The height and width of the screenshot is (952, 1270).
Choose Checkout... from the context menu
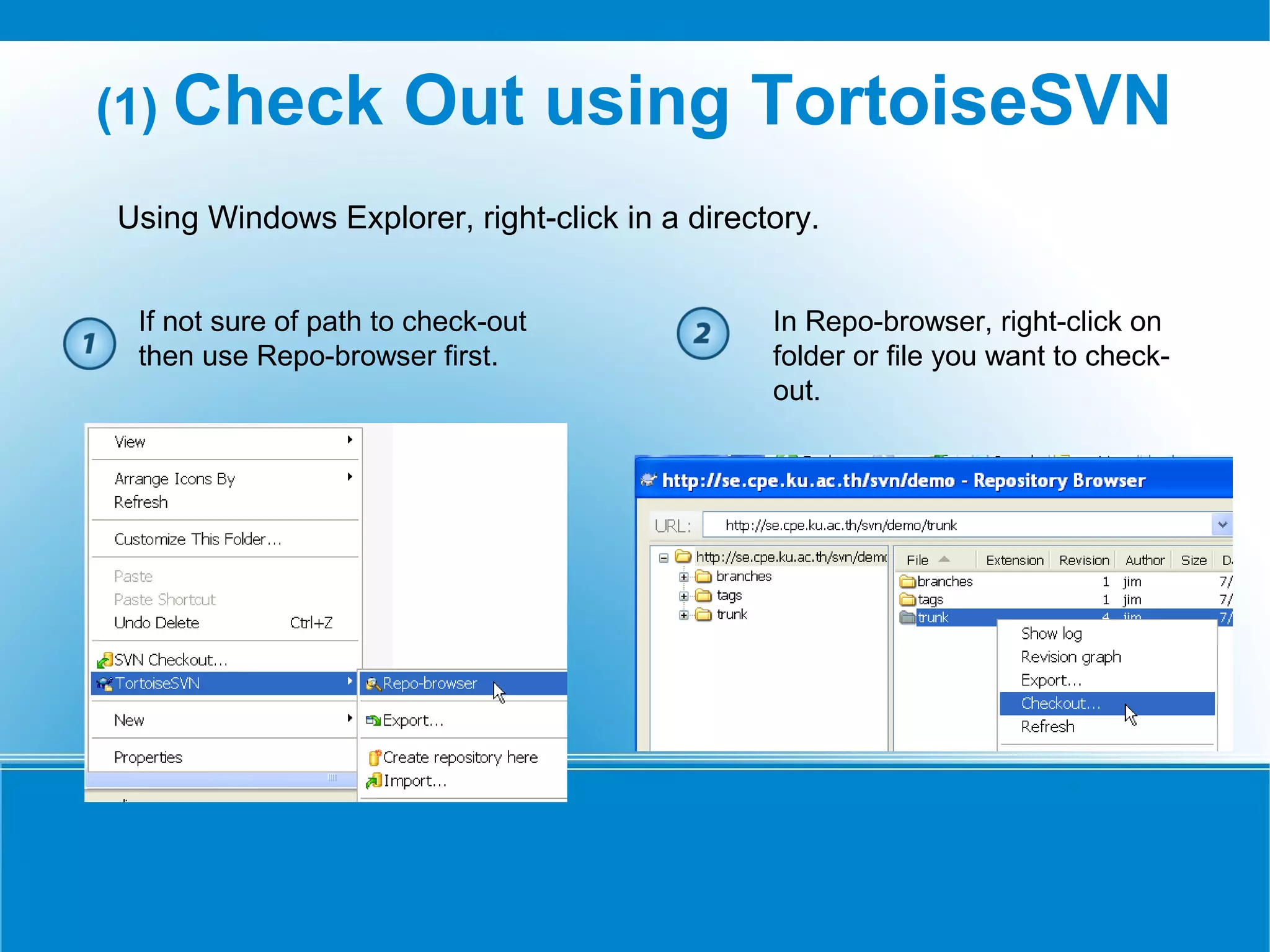point(1060,703)
